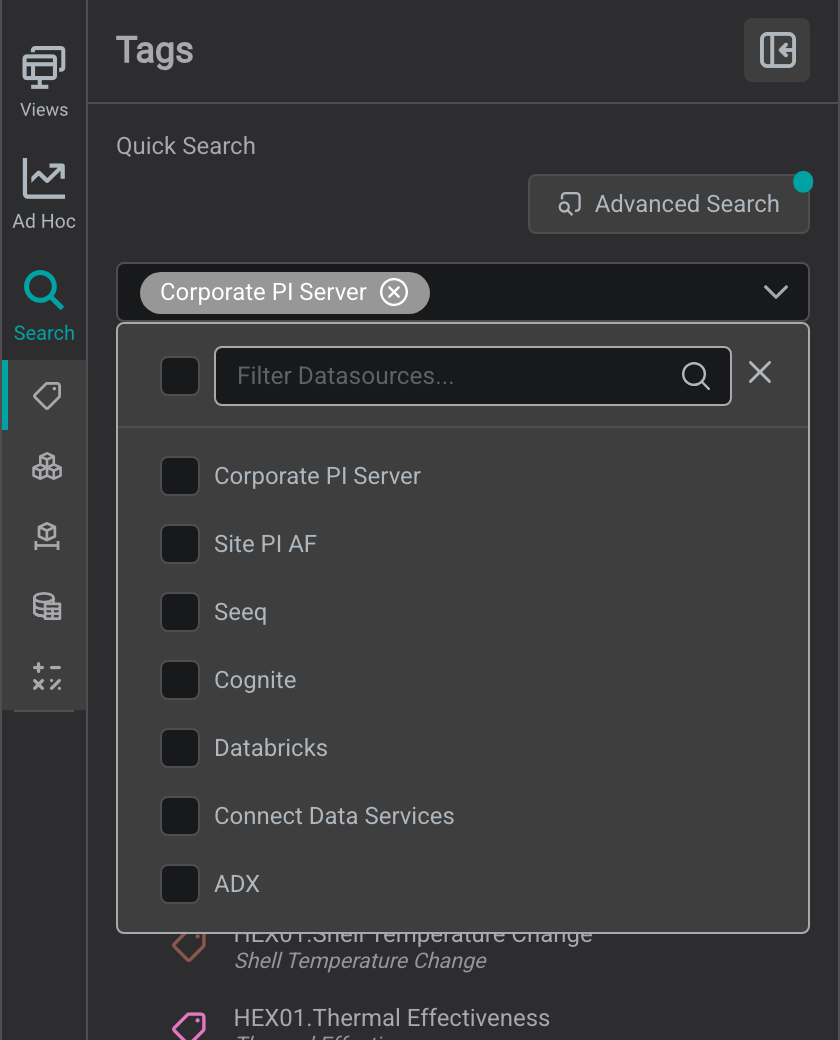The height and width of the screenshot is (1040, 840).
Task: Close the datasource filter with X
Action: pos(760,372)
